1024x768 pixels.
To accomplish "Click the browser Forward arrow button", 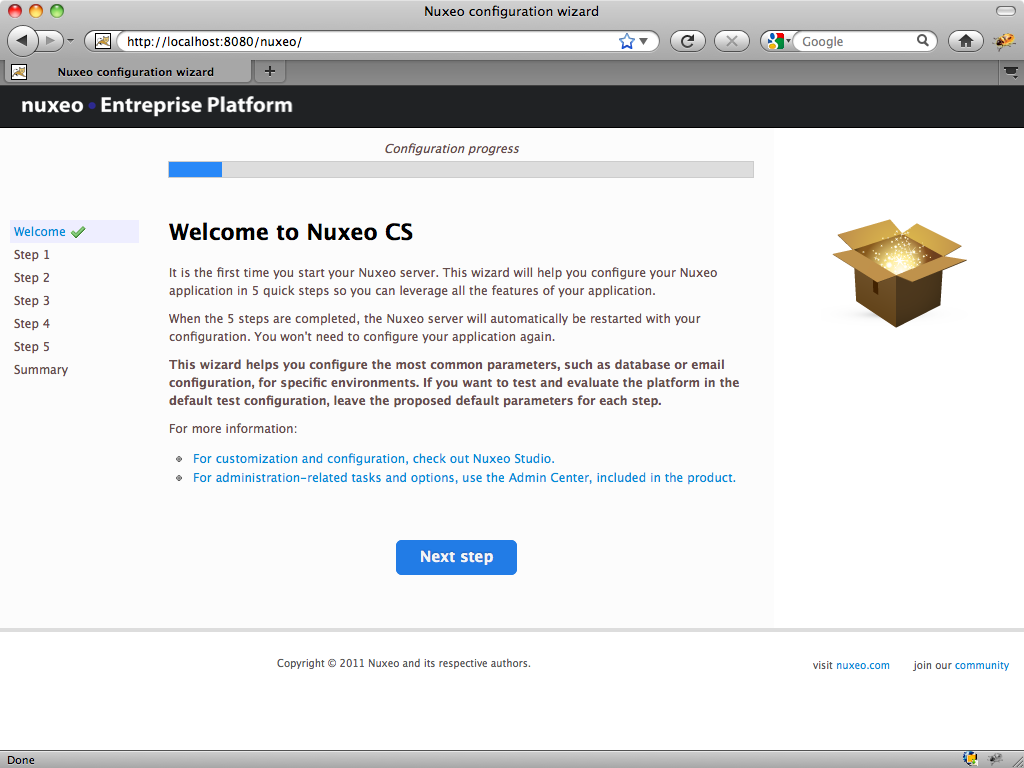I will point(51,41).
